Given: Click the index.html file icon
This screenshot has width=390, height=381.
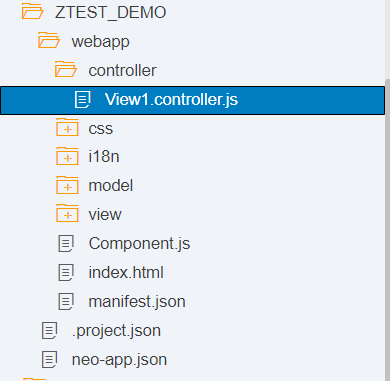Looking at the screenshot, I should click(66, 272).
